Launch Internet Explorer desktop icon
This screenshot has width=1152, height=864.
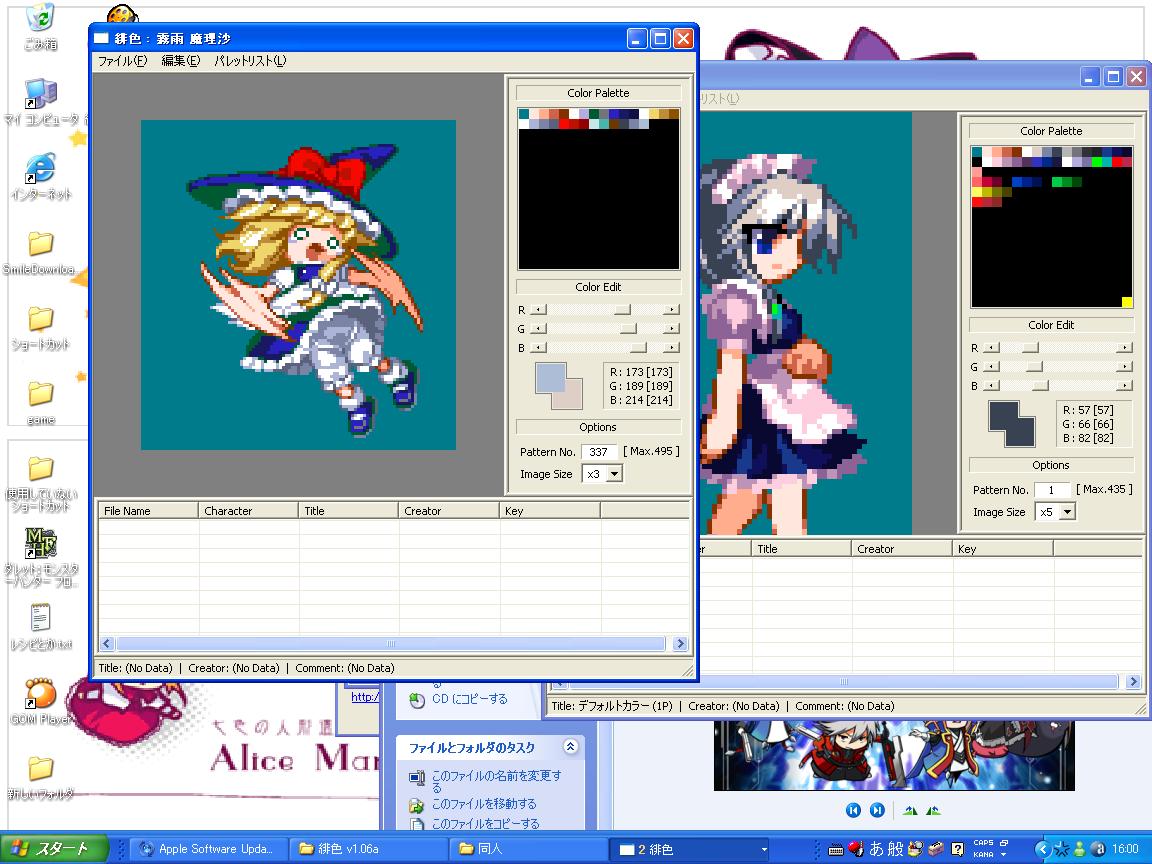(x=41, y=177)
